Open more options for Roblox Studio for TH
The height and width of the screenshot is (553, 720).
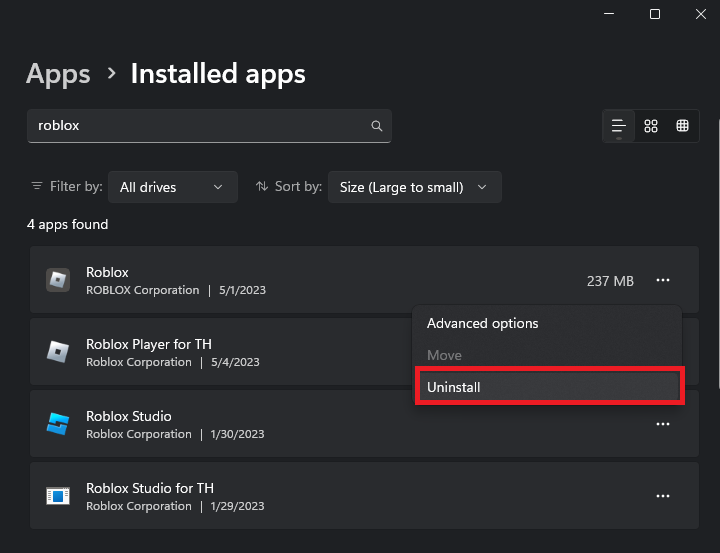(662, 496)
